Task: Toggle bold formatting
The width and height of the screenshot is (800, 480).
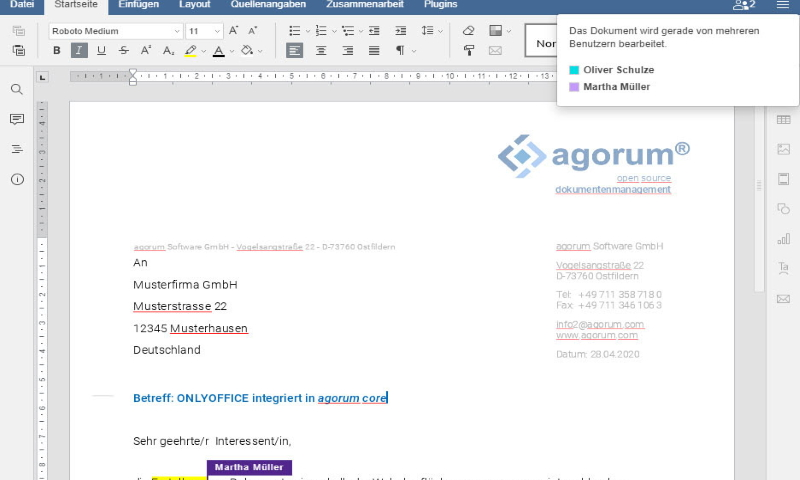Action: coord(57,50)
